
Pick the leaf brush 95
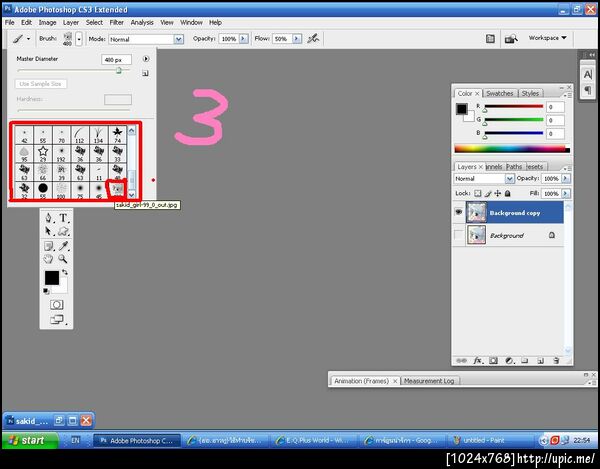click(x=24, y=153)
